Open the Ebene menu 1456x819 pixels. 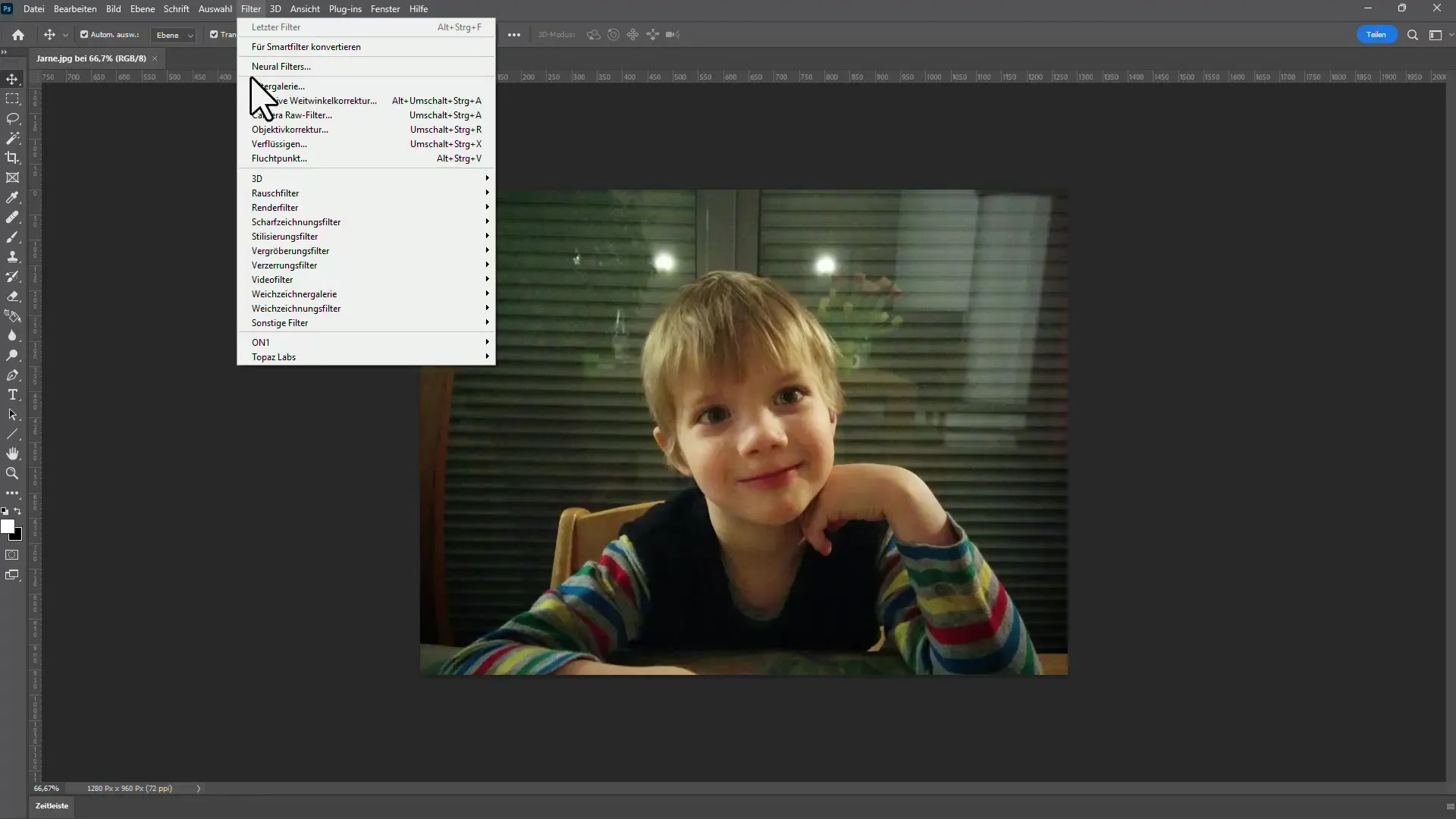(x=142, y=9)
